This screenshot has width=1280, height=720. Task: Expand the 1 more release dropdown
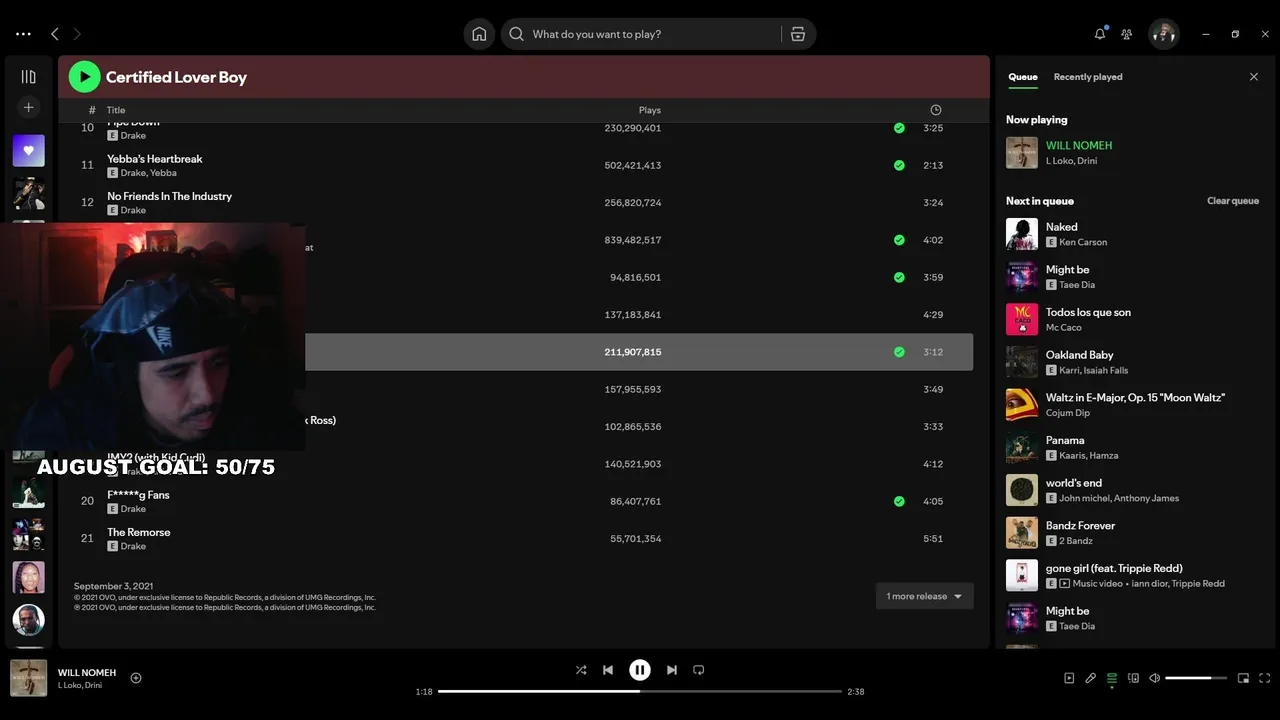pyautogui.click(x=924, y=596)
